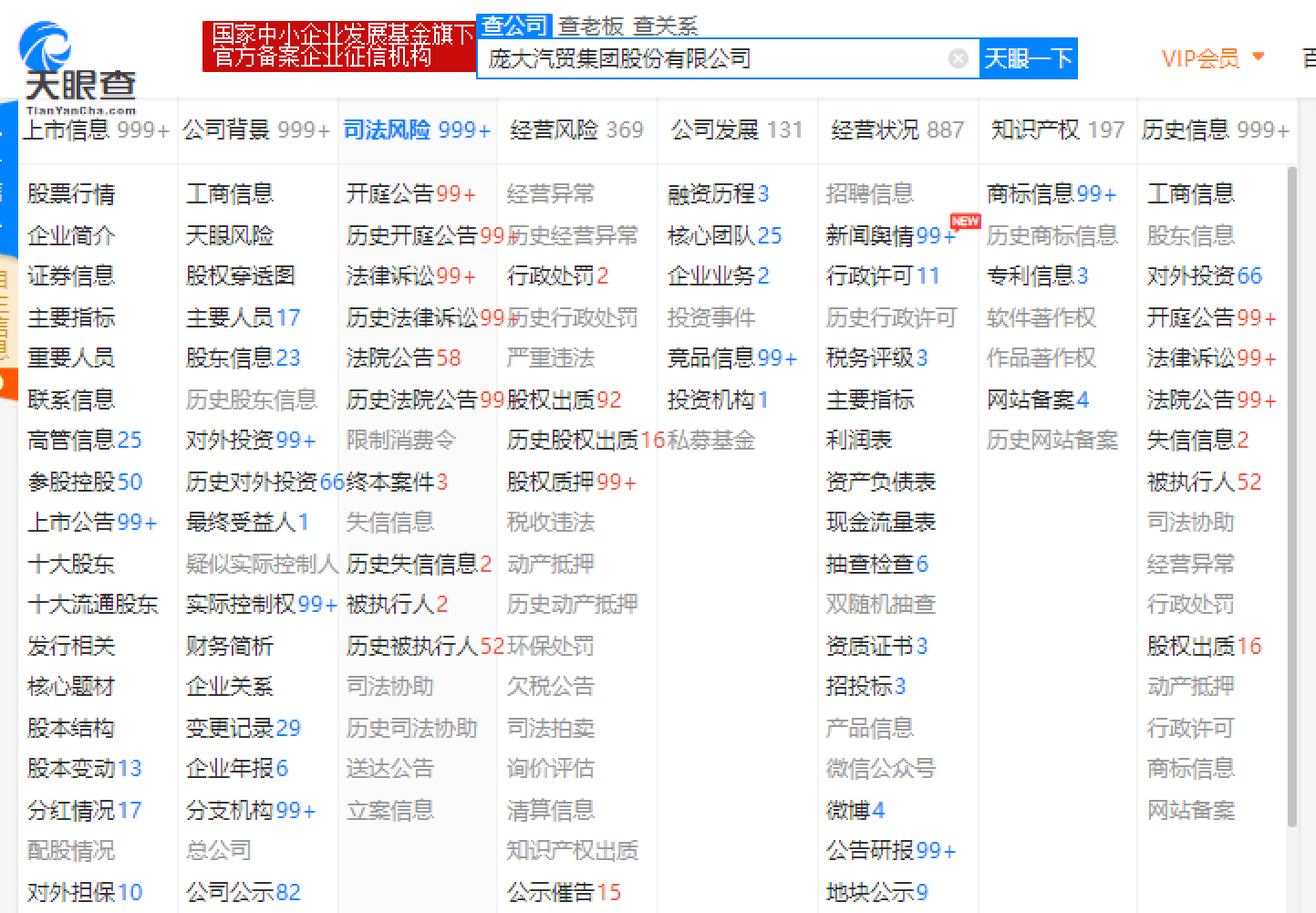View 现金流量表
This screenshot has width=1316, height=913.
881,523
